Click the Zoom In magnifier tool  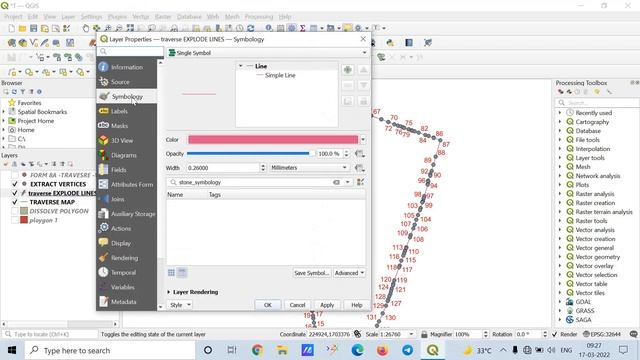tap(108, 28)
